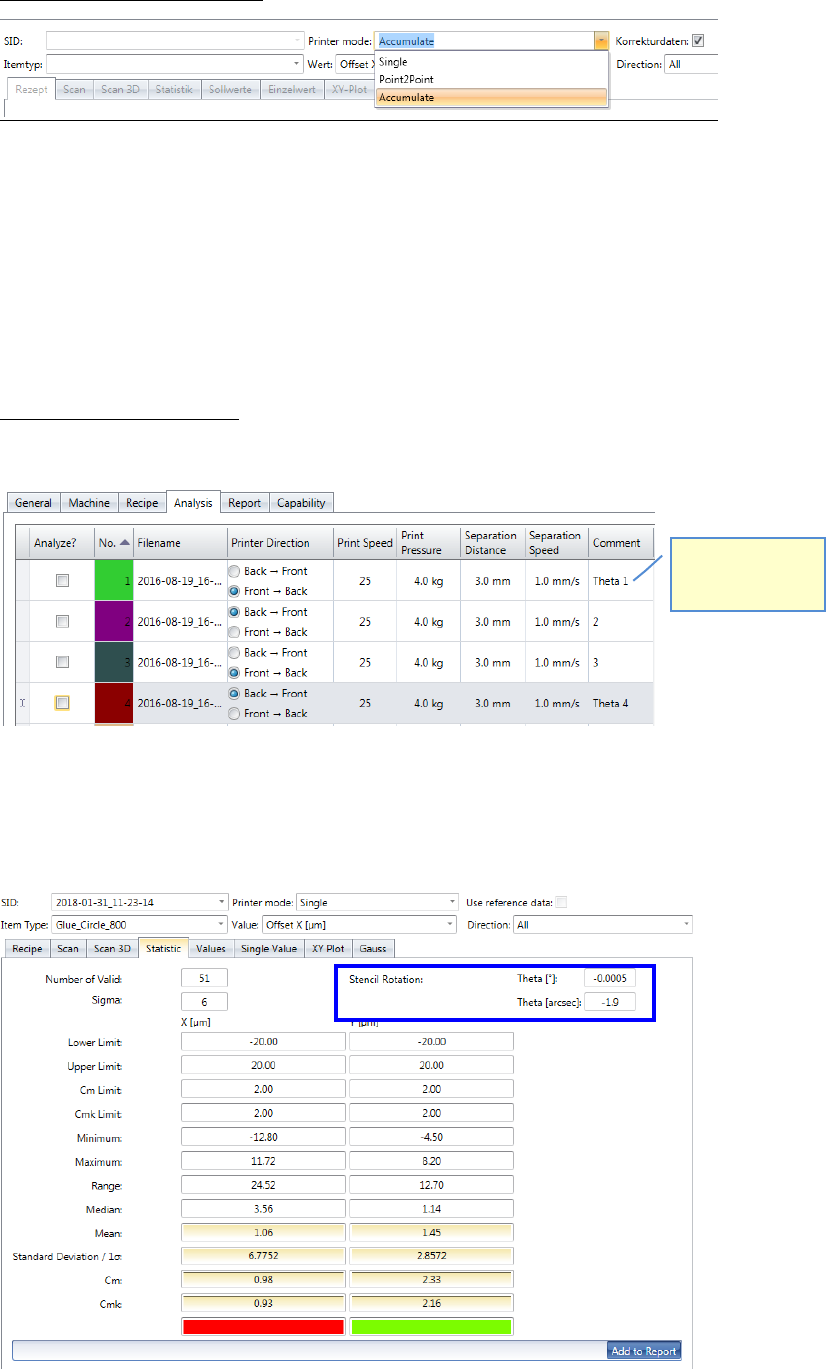
Task: Select Back → Front for row number 1
Action: coord(234,571)
